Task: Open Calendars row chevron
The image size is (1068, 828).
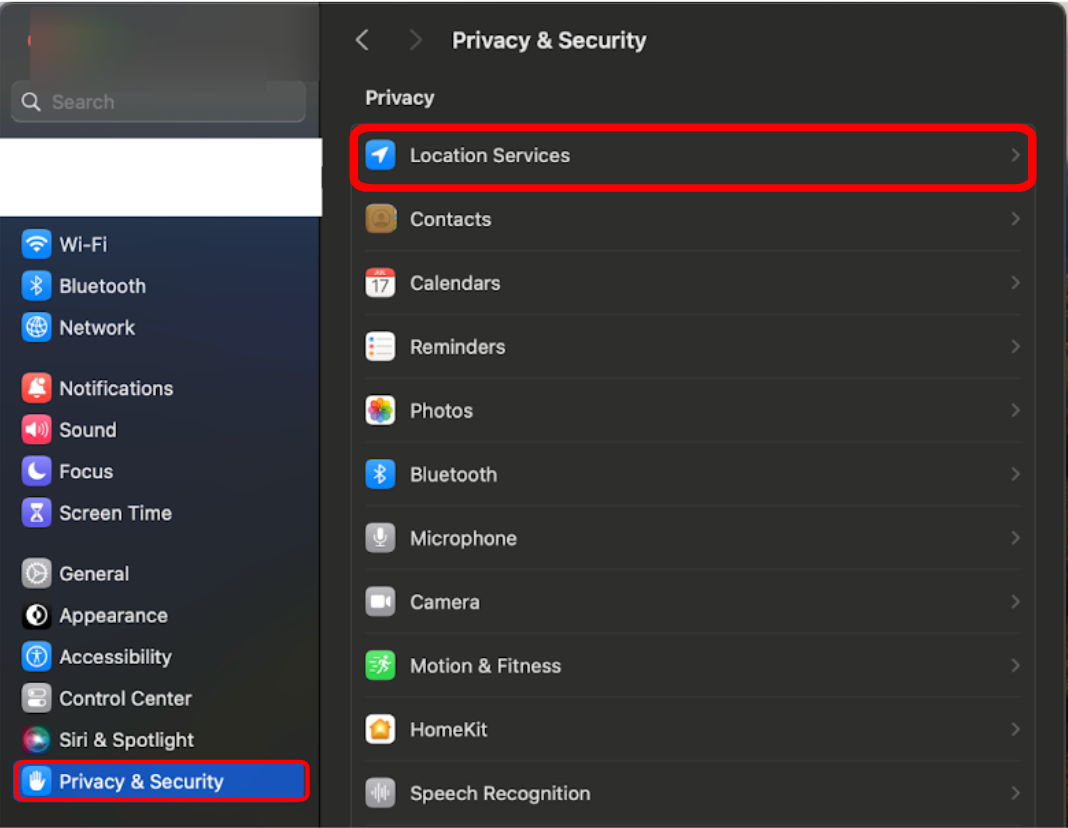Action: [x=1015, y=283]
